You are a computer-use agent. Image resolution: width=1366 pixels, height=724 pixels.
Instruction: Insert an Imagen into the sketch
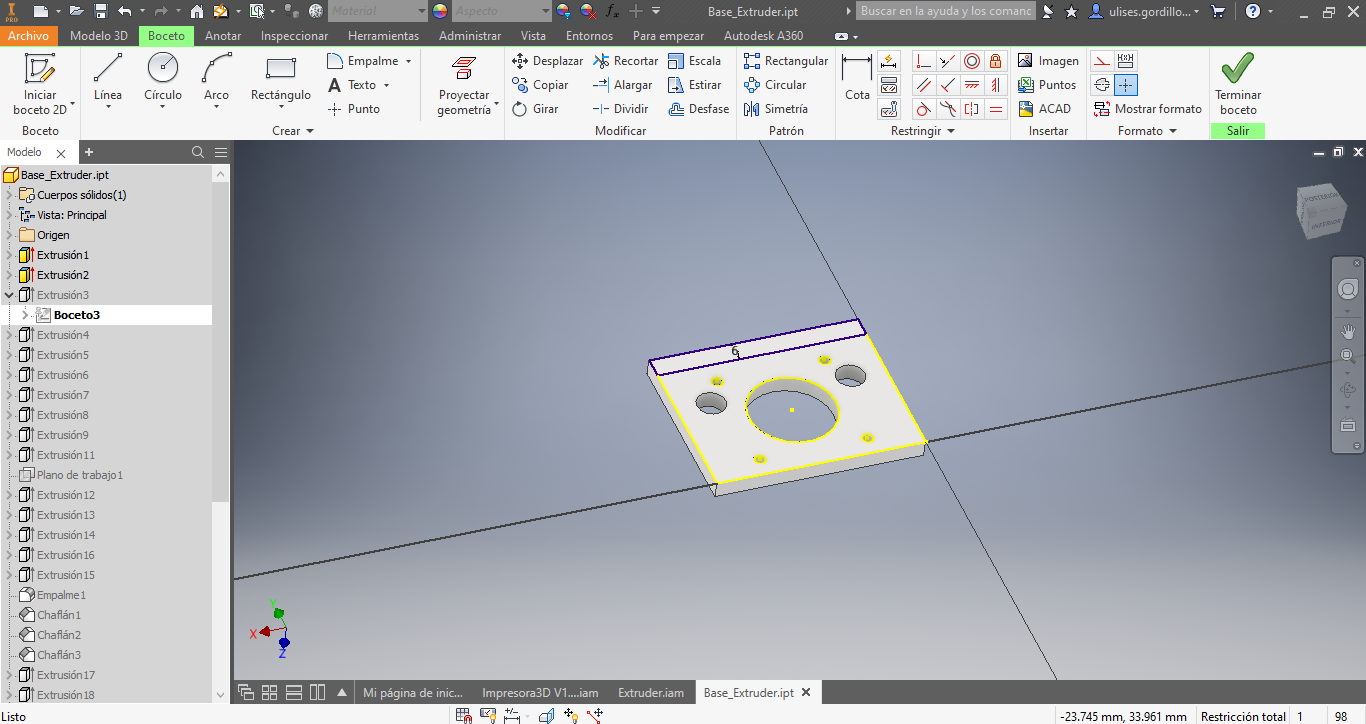[x=1048, y=61]
